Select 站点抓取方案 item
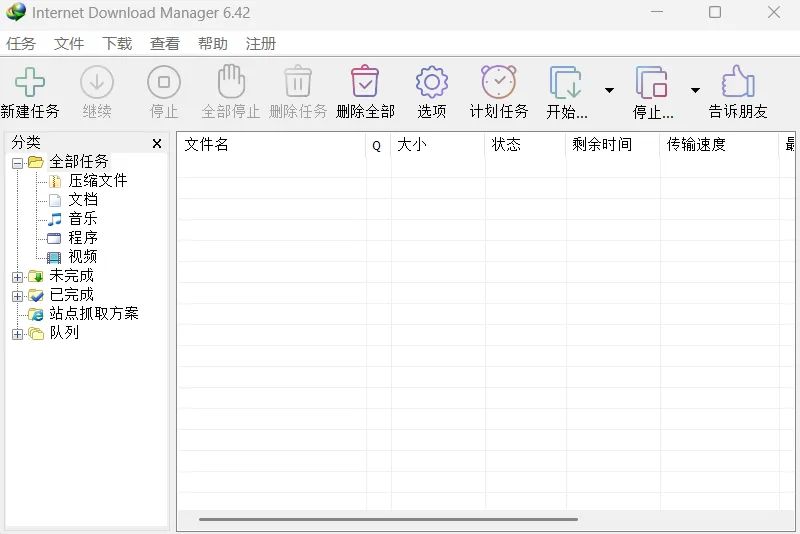Screen dimensions: 800x534 click(94, 313)
